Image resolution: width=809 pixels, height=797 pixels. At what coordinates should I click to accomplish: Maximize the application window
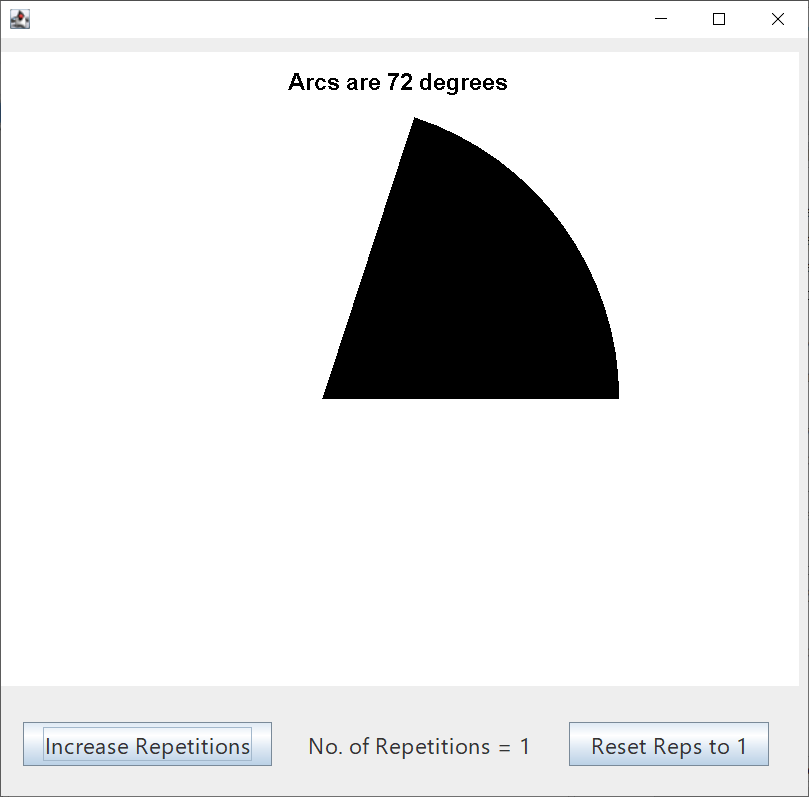[x=718, y=19]
